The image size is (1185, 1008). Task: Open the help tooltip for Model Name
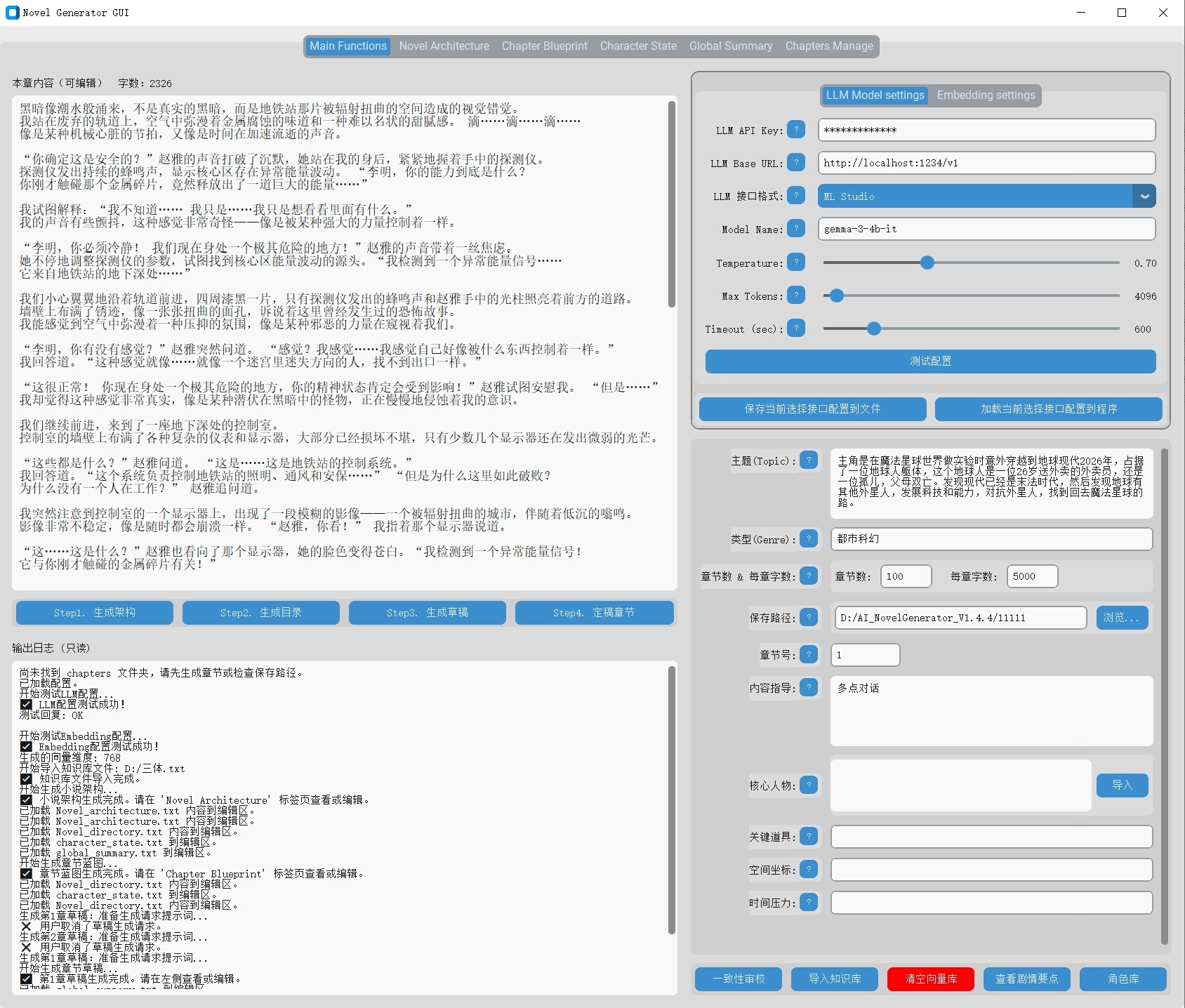point(796,229)
